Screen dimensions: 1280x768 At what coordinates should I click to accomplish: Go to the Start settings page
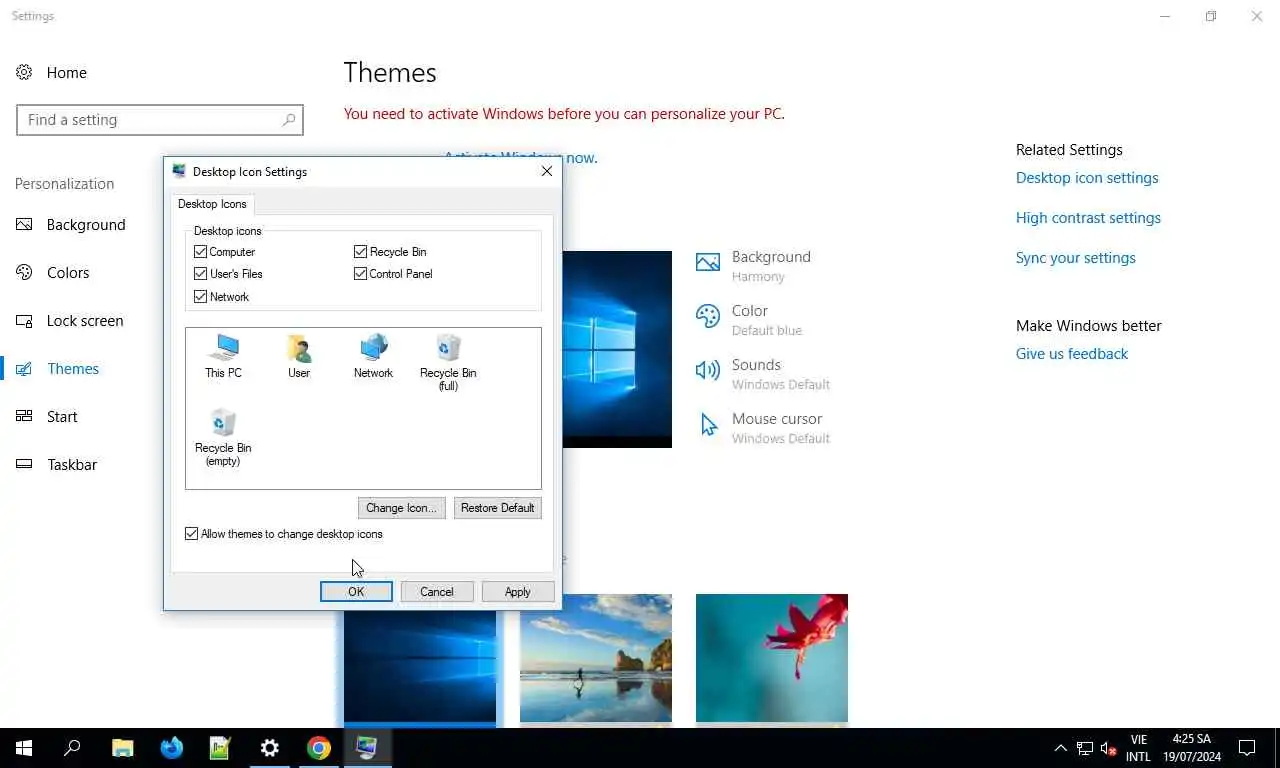[x=62, y=417]
